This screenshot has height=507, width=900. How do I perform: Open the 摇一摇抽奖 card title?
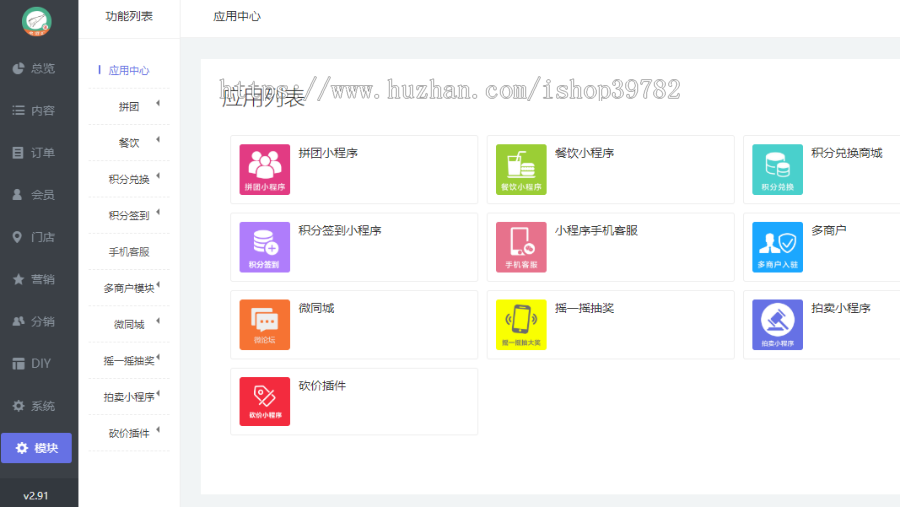tap(584, 308)
